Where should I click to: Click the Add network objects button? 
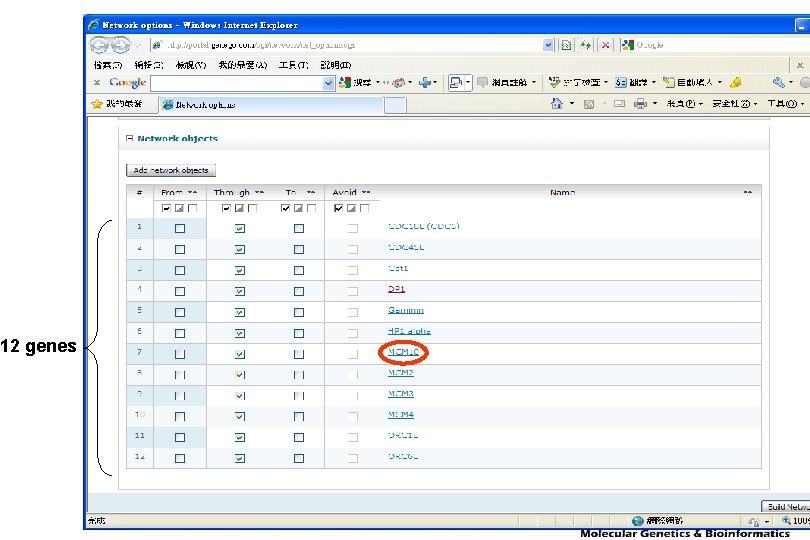pyautogui.click(x=170, y=171)
